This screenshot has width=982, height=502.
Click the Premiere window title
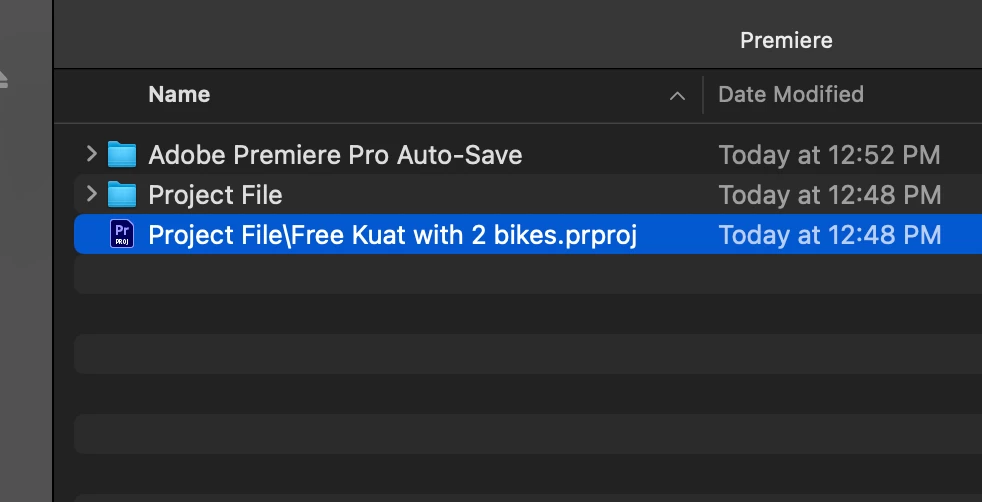pos(786,40)
